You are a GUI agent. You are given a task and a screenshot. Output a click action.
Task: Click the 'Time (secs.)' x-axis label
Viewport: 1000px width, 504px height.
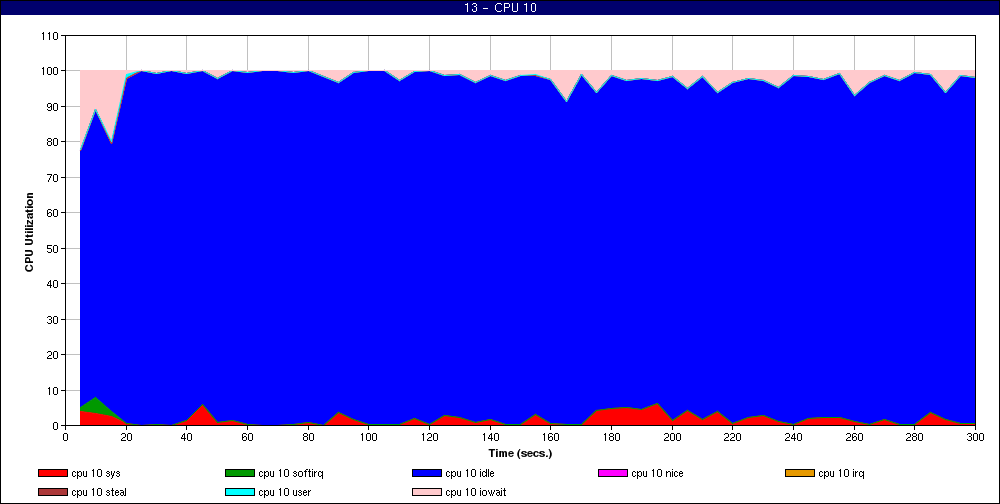coord(520,454)
